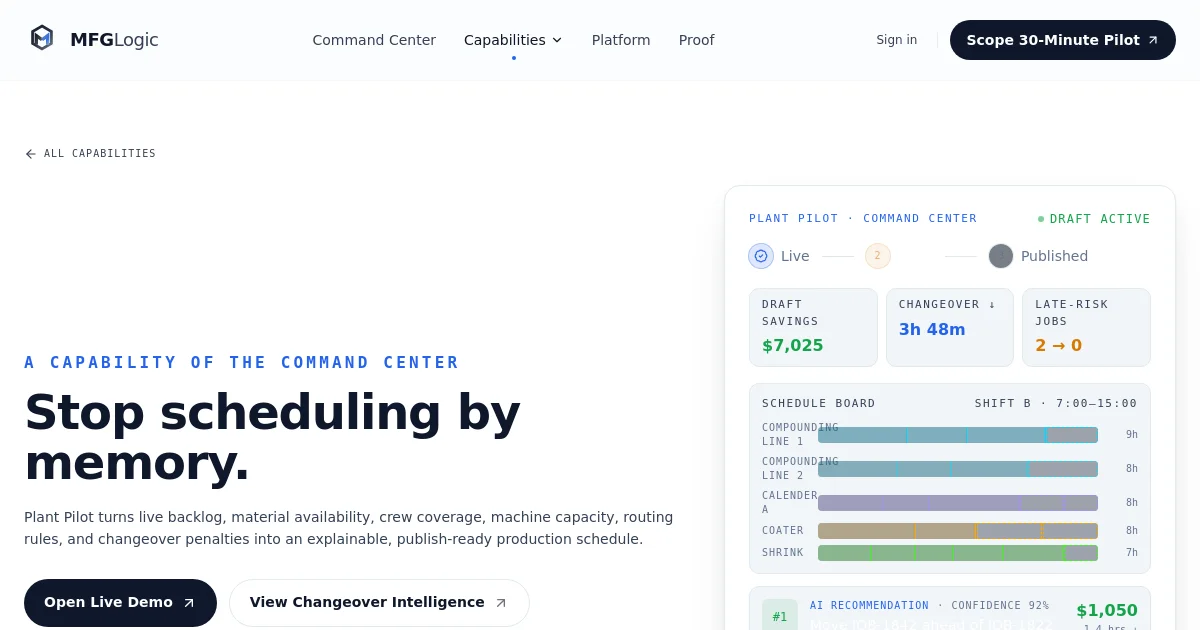Click the PLANT PILOT · COMMAND CENTER header text
Image resolution: width=1200 pixels, height=630 pixels.
863,219
